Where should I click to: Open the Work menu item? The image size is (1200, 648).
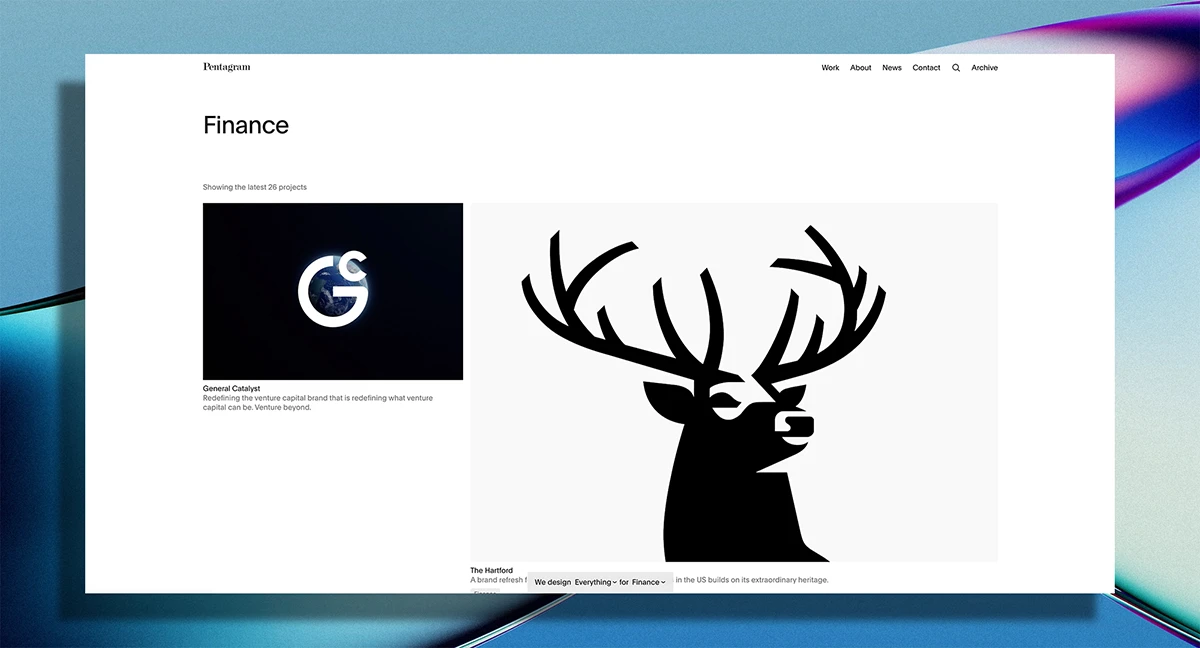pos(830,68)
